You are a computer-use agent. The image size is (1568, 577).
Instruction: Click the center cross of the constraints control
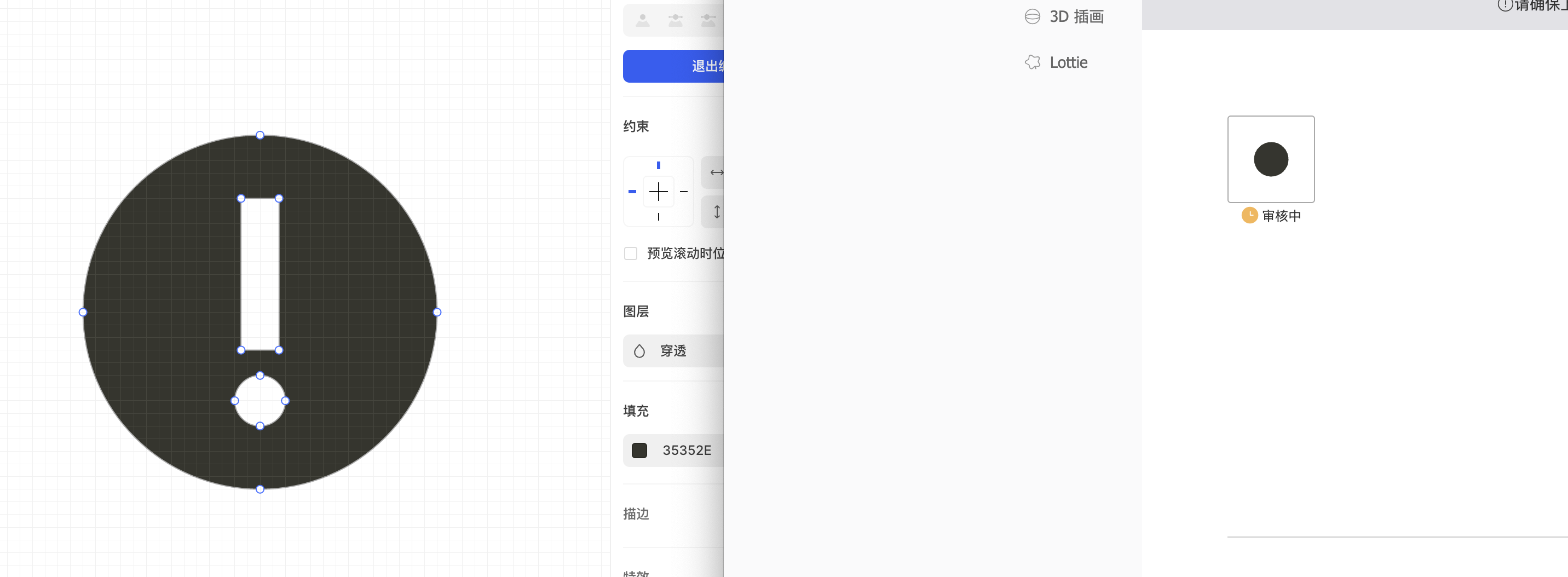click(659, 192)
